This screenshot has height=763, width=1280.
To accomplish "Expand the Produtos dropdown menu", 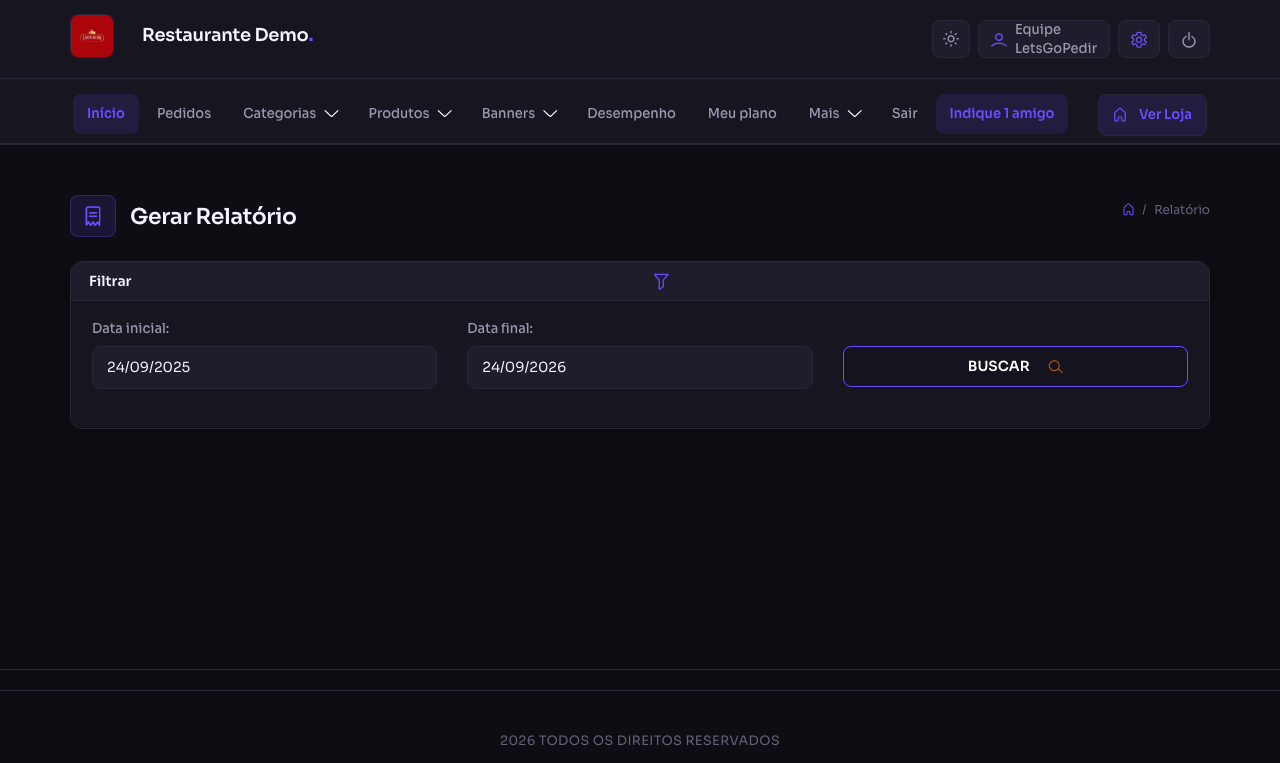I will point(410,114).
